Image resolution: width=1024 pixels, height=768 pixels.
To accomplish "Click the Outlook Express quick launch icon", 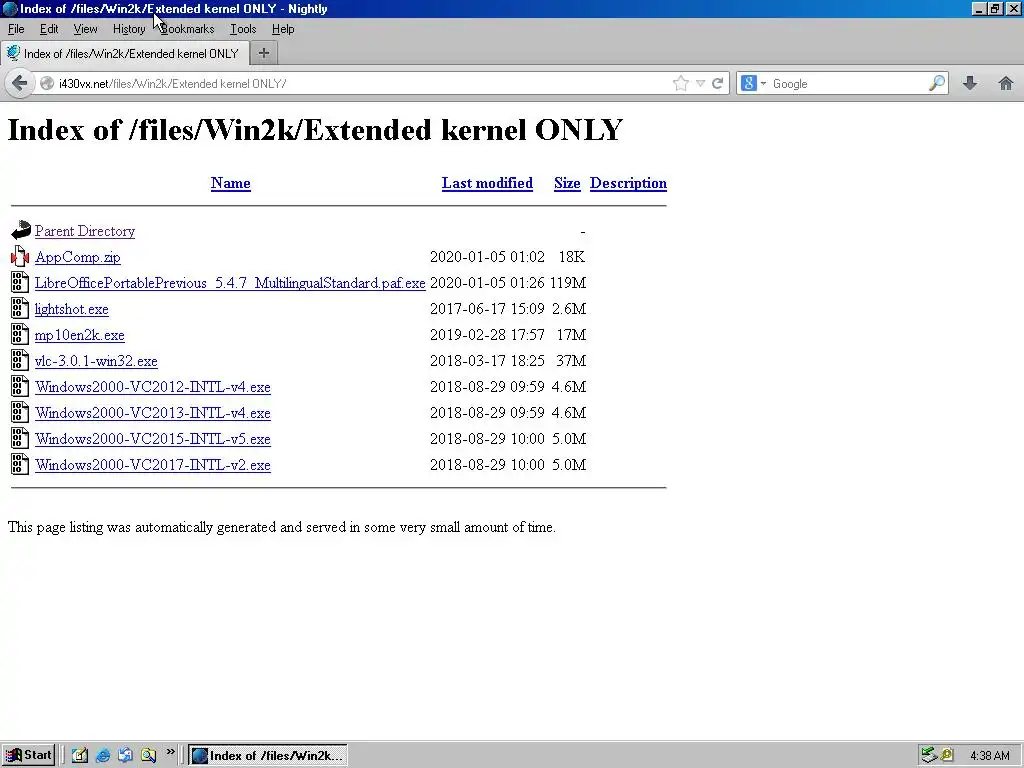I will [125, 756].
